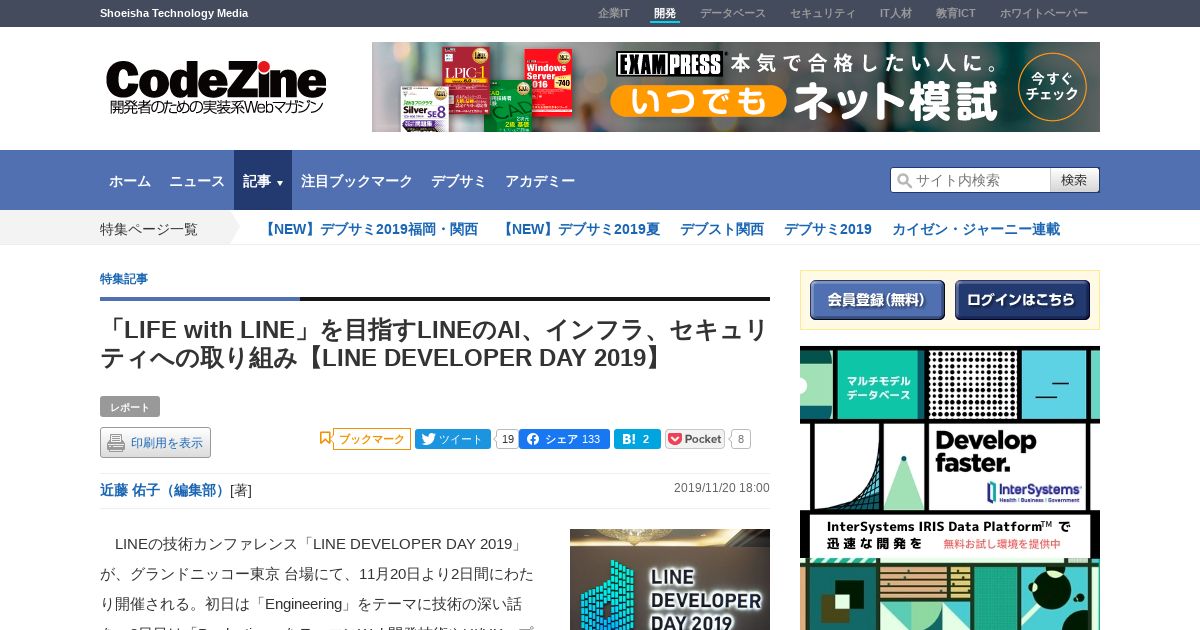Open tweet count bubble showing 19

507,439
